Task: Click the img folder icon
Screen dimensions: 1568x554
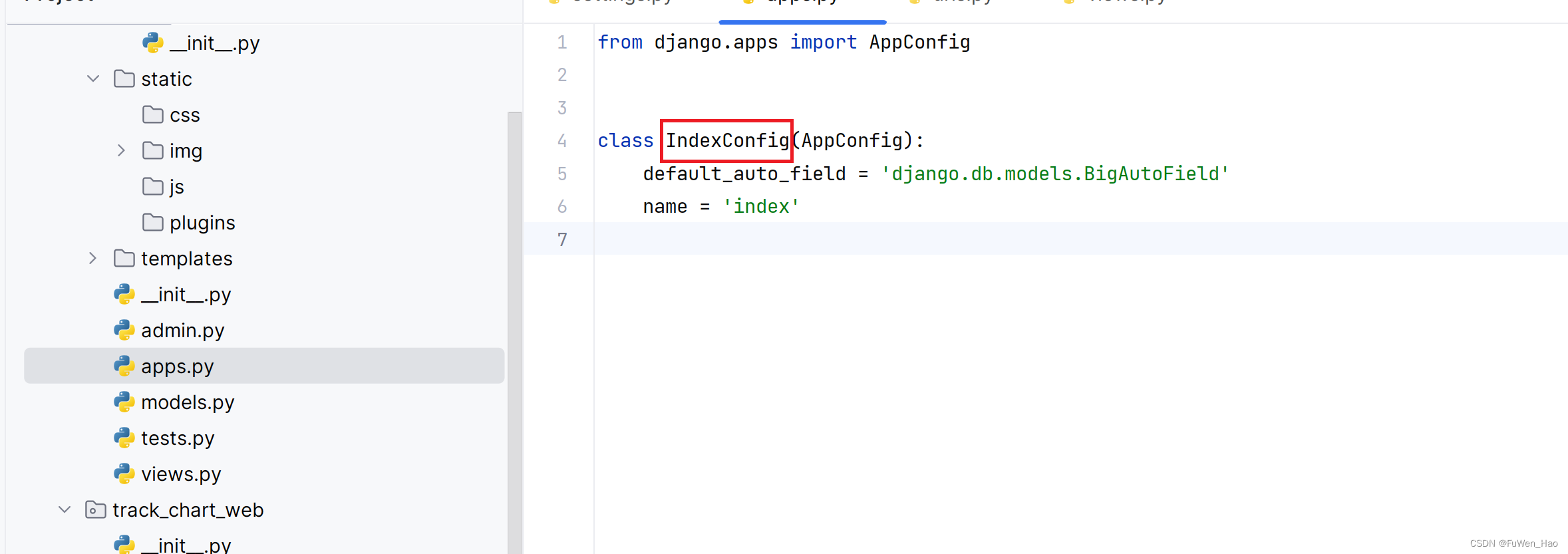Action: (x=153, y=150)
